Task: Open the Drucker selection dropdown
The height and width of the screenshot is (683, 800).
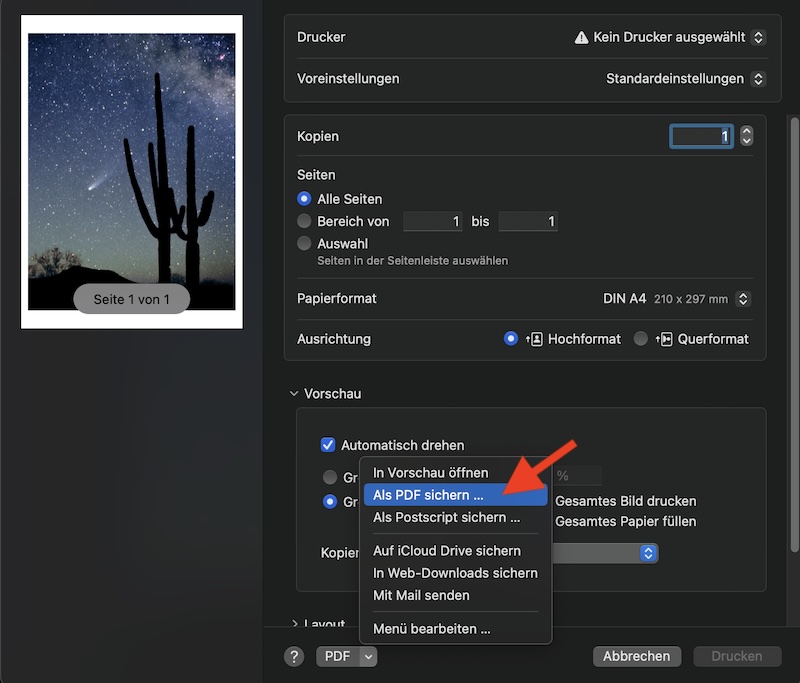Action: tap(669, 37)
